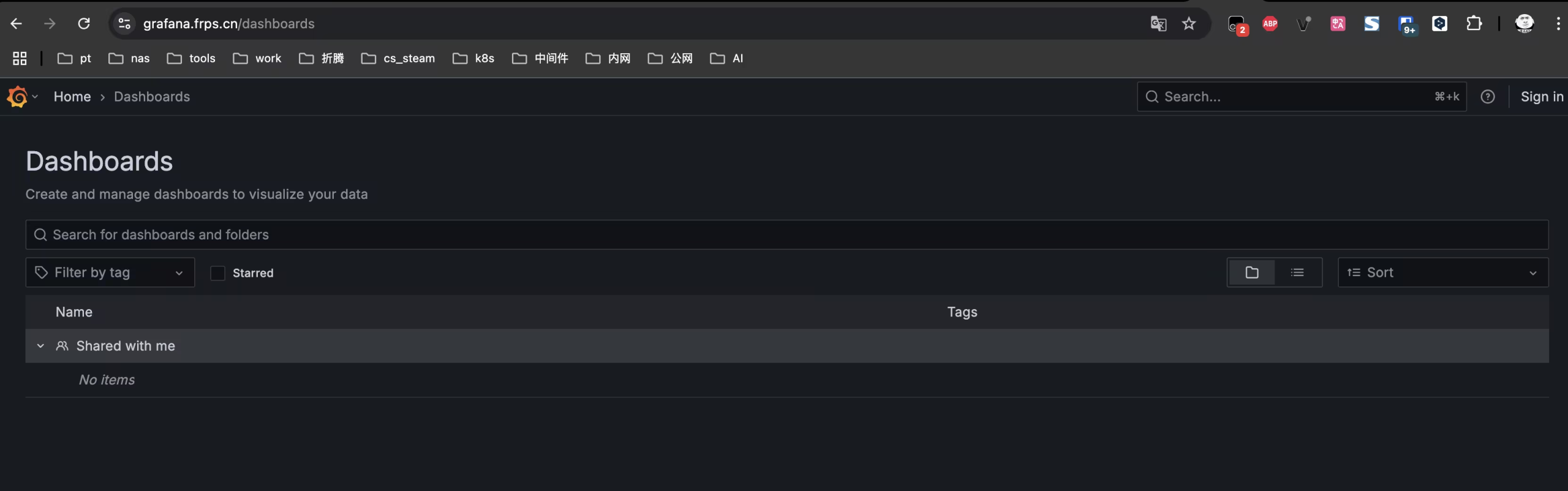This screenshot has width=1568, height=491.
Task: Expand the menu chevron beside Grafana logo
Action: (36, 97)
